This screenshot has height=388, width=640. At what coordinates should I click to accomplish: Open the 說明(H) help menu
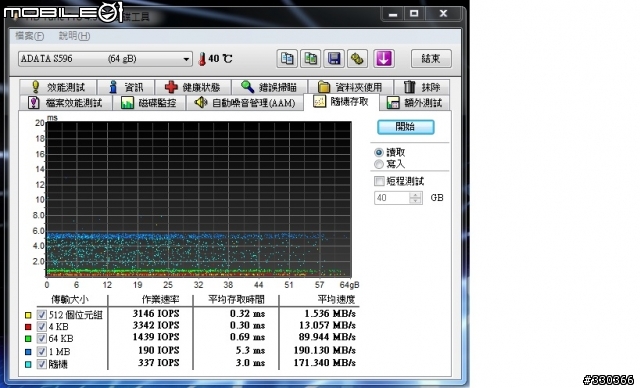coord(74,36)
